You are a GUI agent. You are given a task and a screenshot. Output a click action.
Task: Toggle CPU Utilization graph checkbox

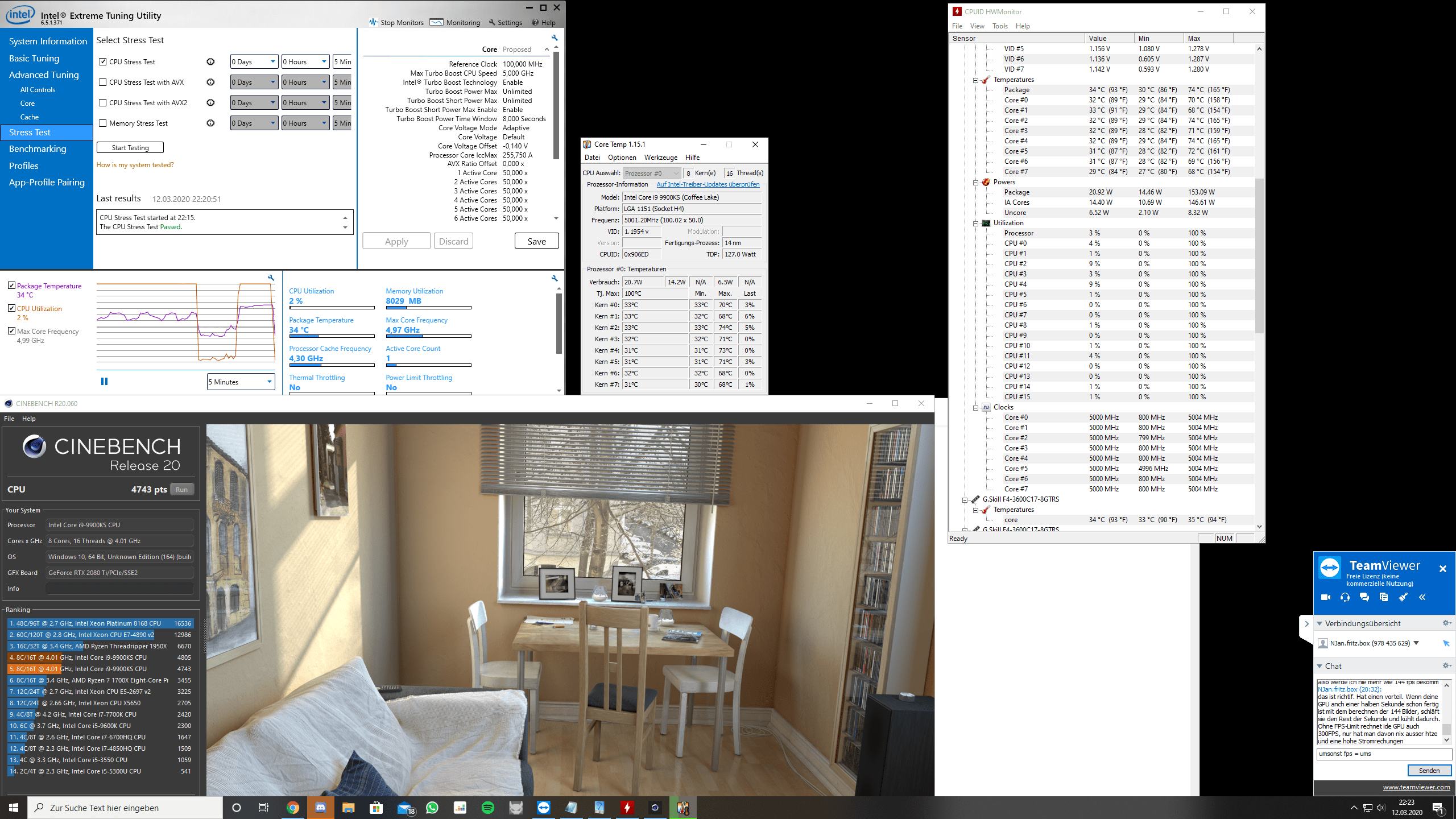tap(11, 308)
